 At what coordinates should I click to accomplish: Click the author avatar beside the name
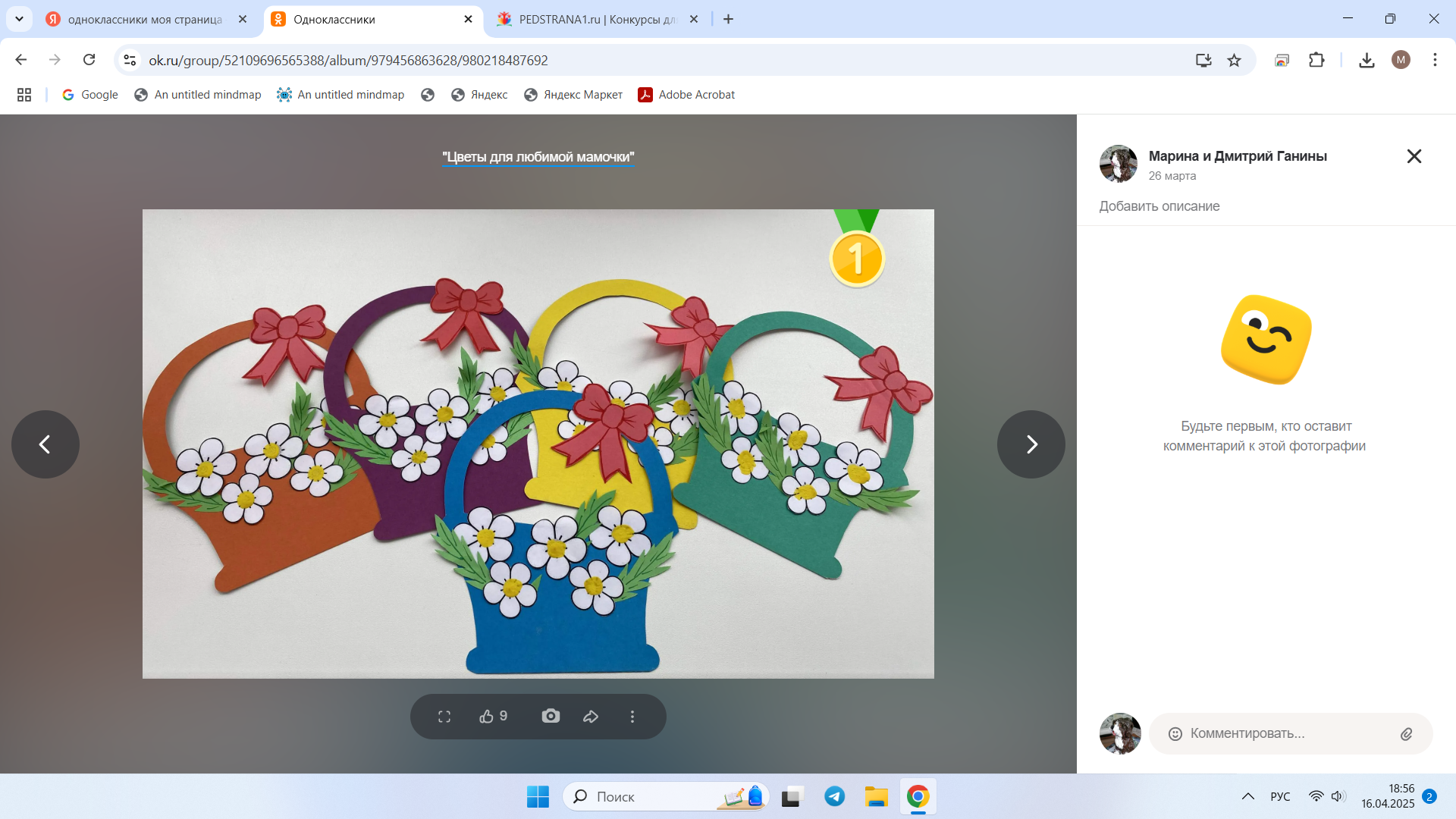(x=1119, y=164)
